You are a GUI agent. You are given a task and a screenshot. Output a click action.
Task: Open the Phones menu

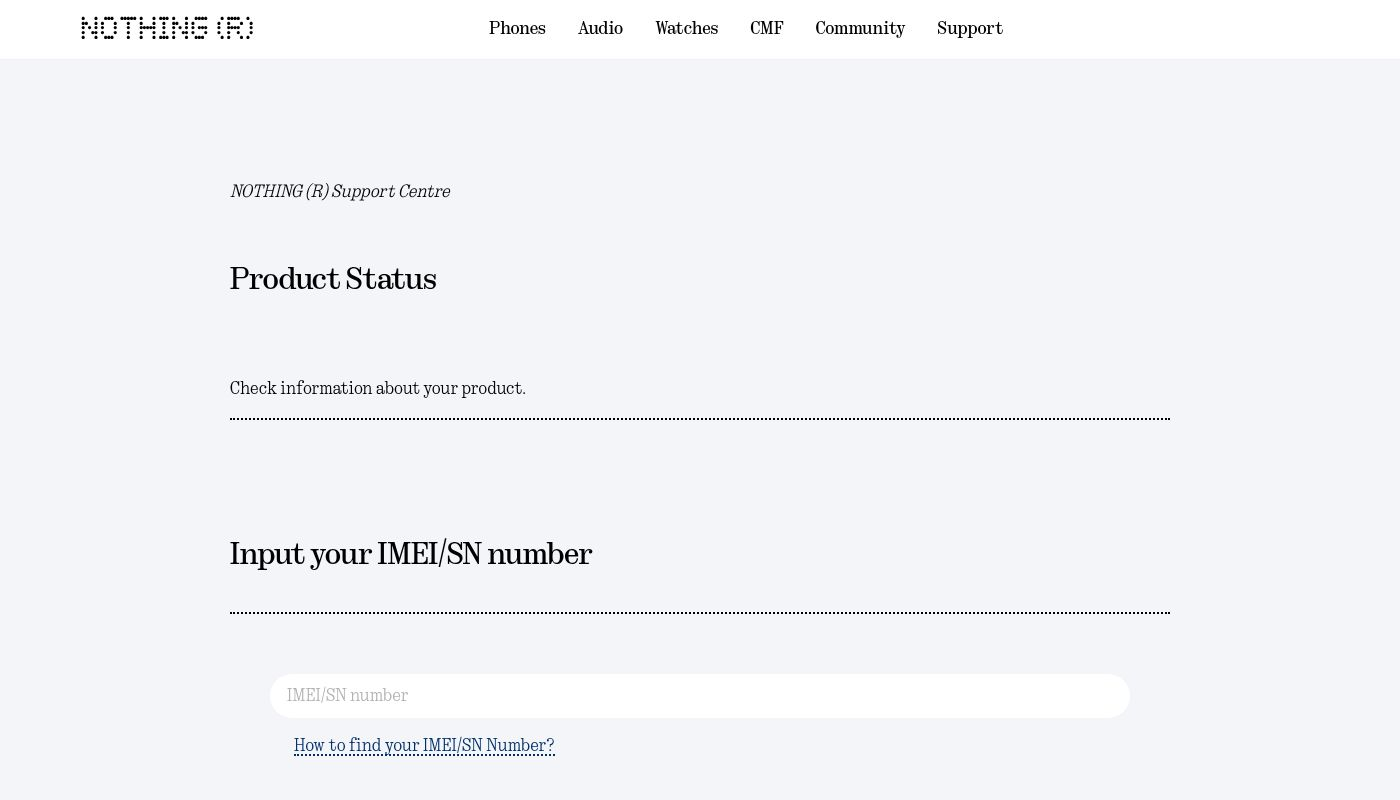tap(517, 28)
